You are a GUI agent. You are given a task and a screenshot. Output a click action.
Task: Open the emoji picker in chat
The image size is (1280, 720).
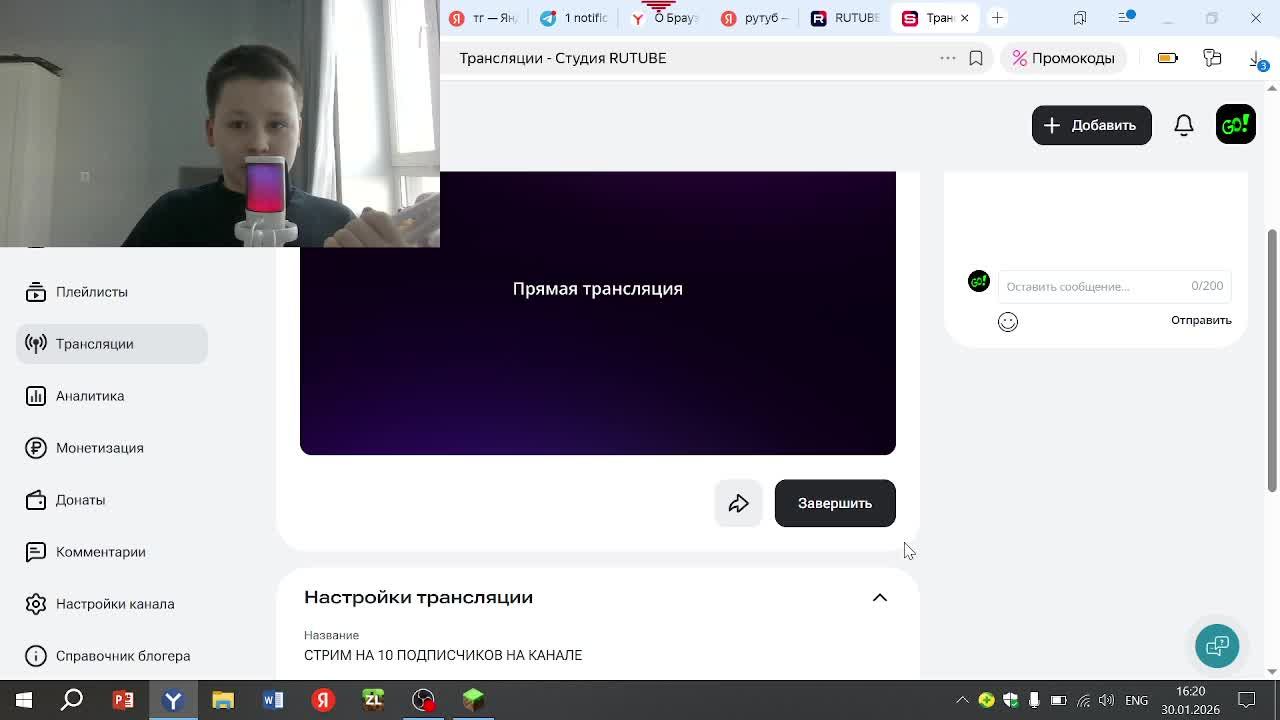pos(1008,321)
